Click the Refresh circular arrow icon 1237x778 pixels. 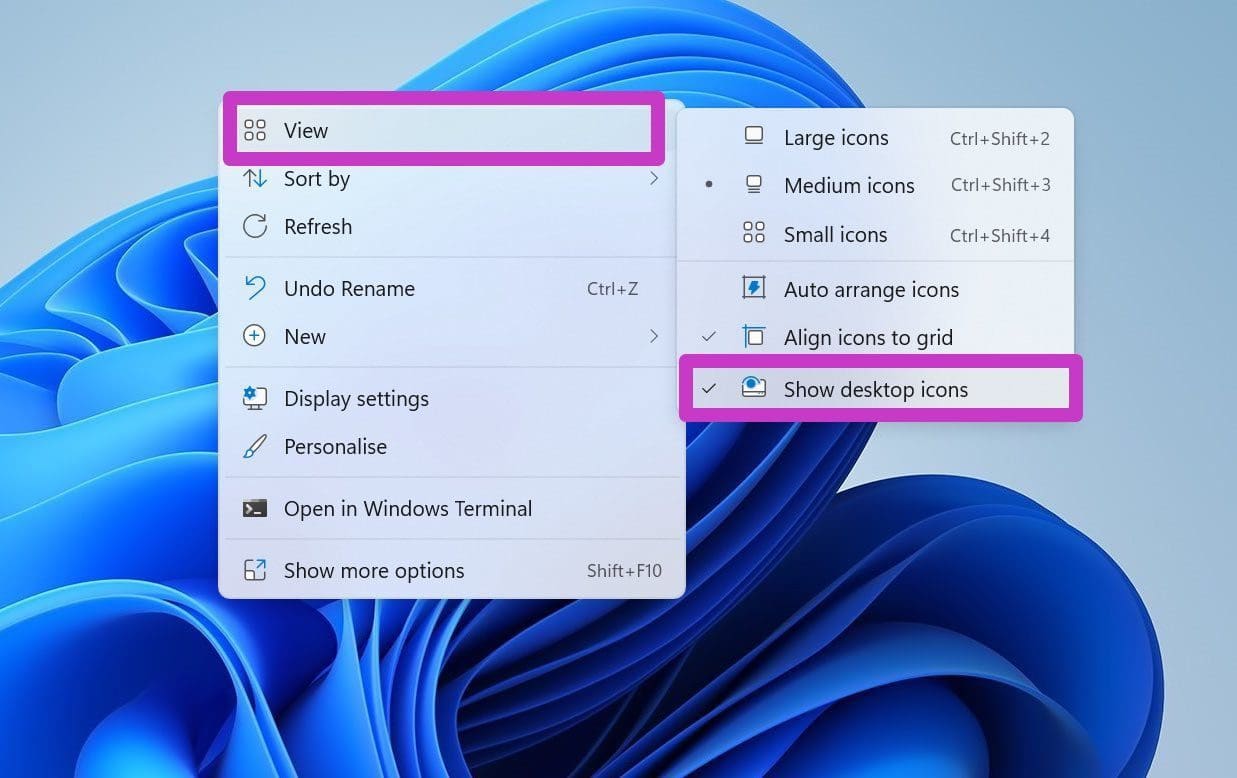tap(255, 226)
